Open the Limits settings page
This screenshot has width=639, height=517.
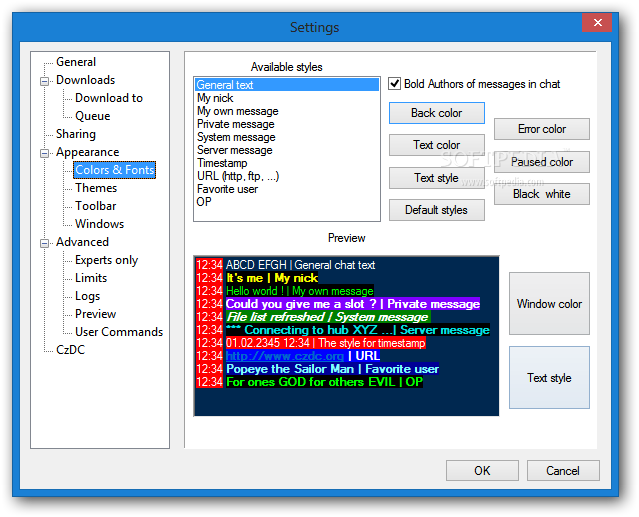click(x=91, y=278)
